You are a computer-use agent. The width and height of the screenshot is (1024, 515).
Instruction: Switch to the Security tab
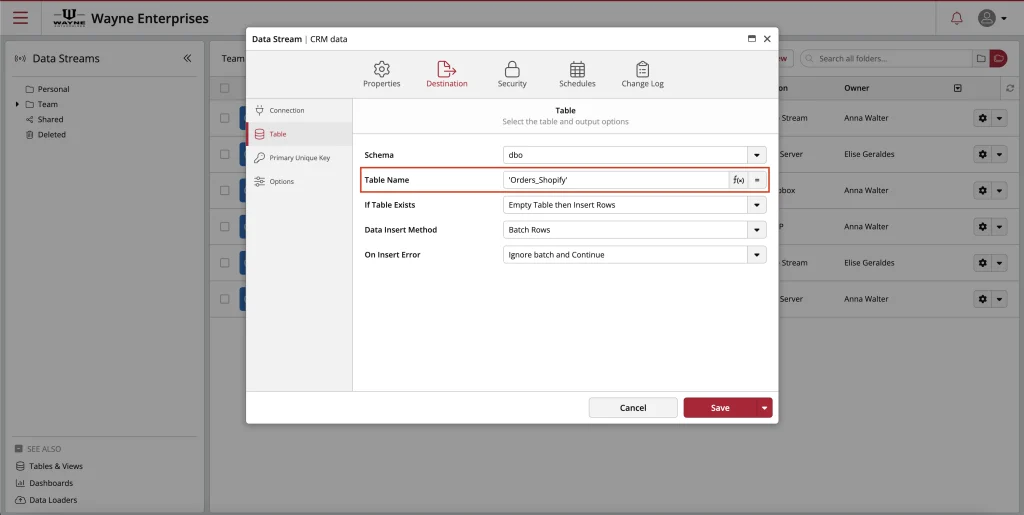pyautogui.click(x=512, y=74)
